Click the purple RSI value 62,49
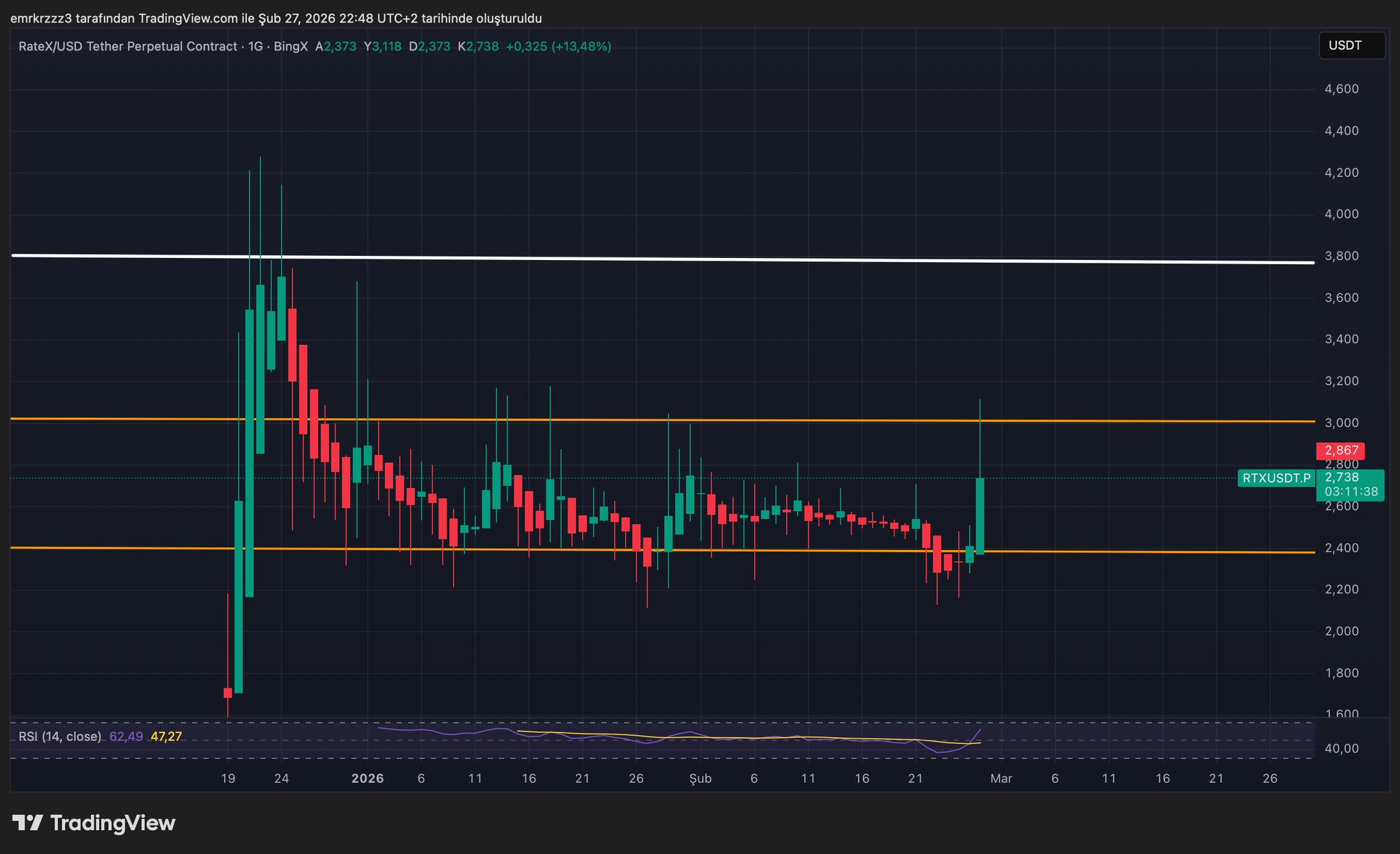The width and height of the screenshot is (1400, 854). tap(126, 736)
